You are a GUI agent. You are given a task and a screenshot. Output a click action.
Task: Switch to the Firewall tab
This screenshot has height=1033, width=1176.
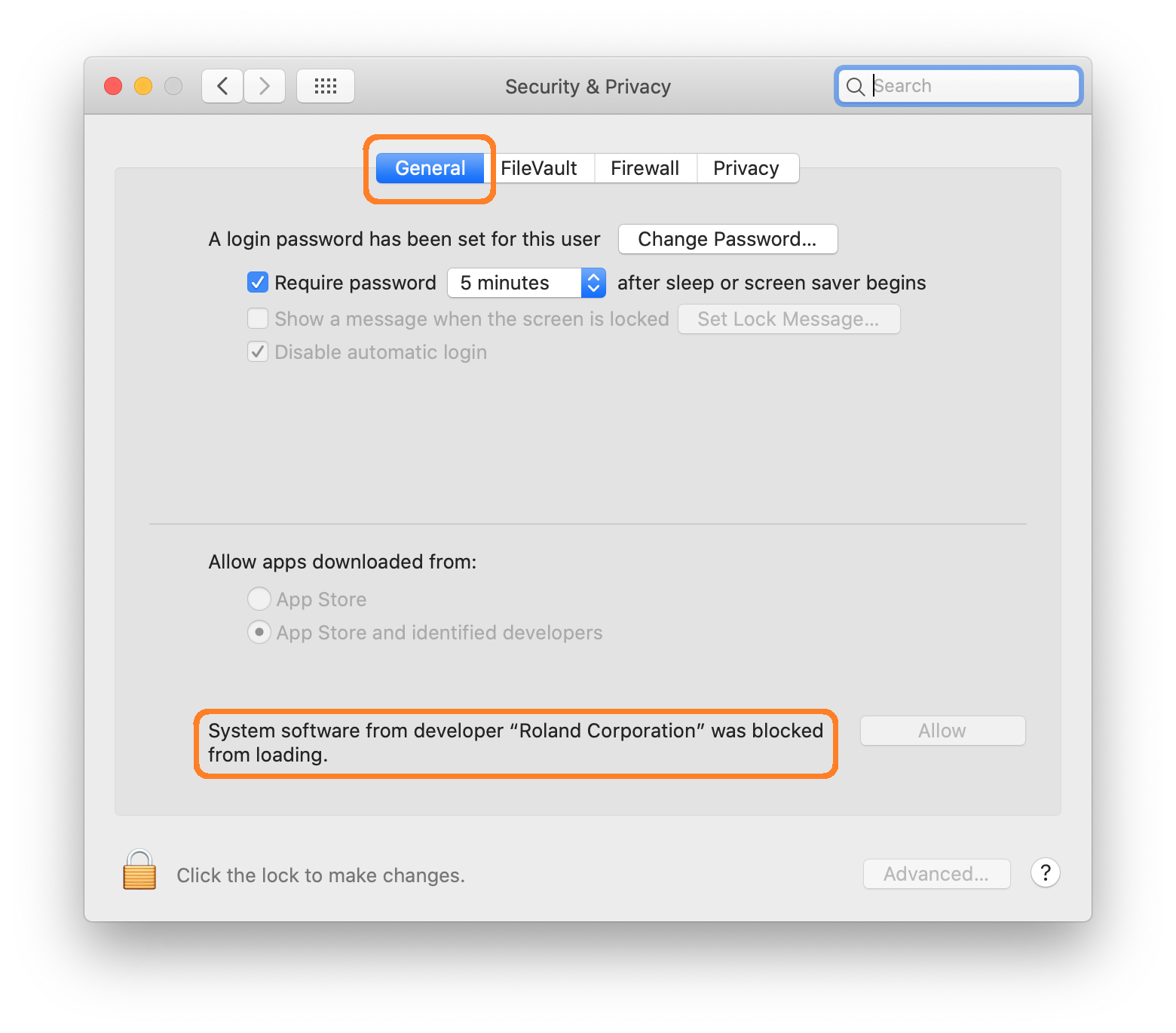[x=645, y=168]
